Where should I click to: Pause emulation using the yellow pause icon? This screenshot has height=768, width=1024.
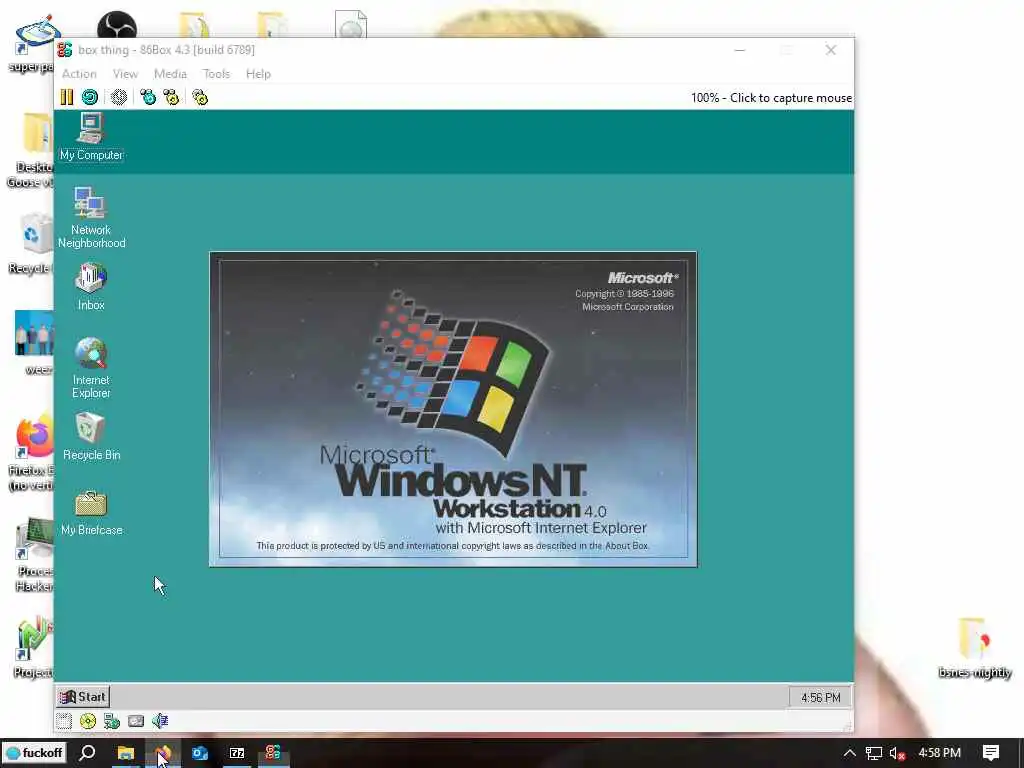pos(67,97)
